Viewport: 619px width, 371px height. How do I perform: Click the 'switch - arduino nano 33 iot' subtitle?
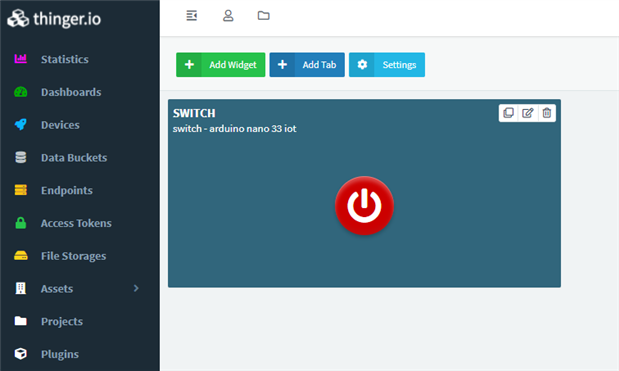pyautogui.click(x=234, y=129)
